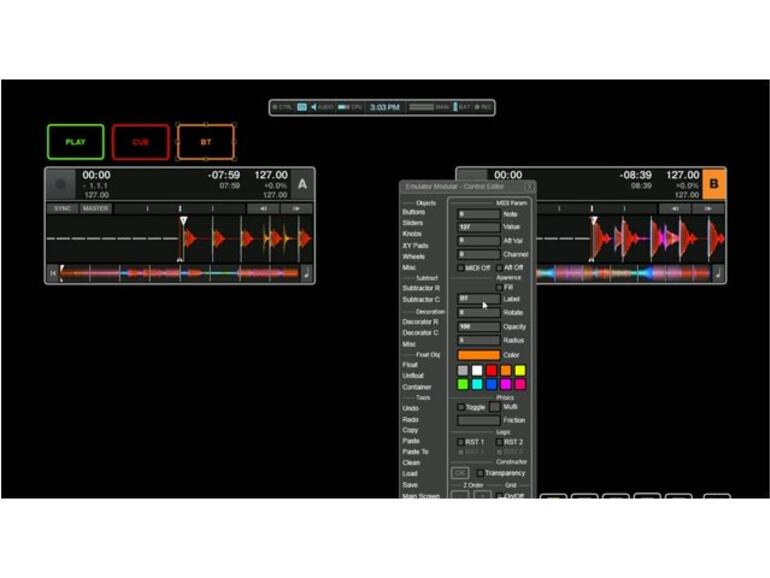The height and width of the screenshot is (578, 770).
Task: Click deck A stripe overview waveform
Action: pos(179,273)
